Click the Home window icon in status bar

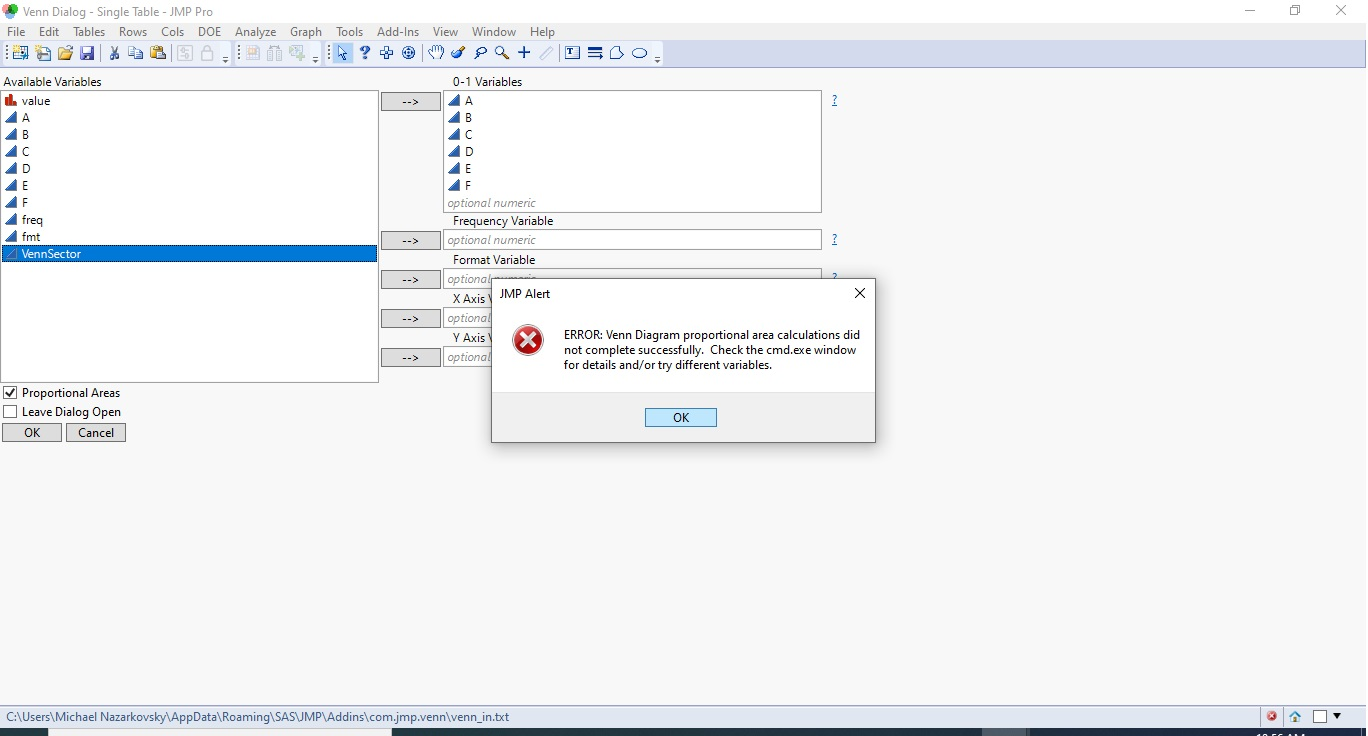[x=1295, y=716]
